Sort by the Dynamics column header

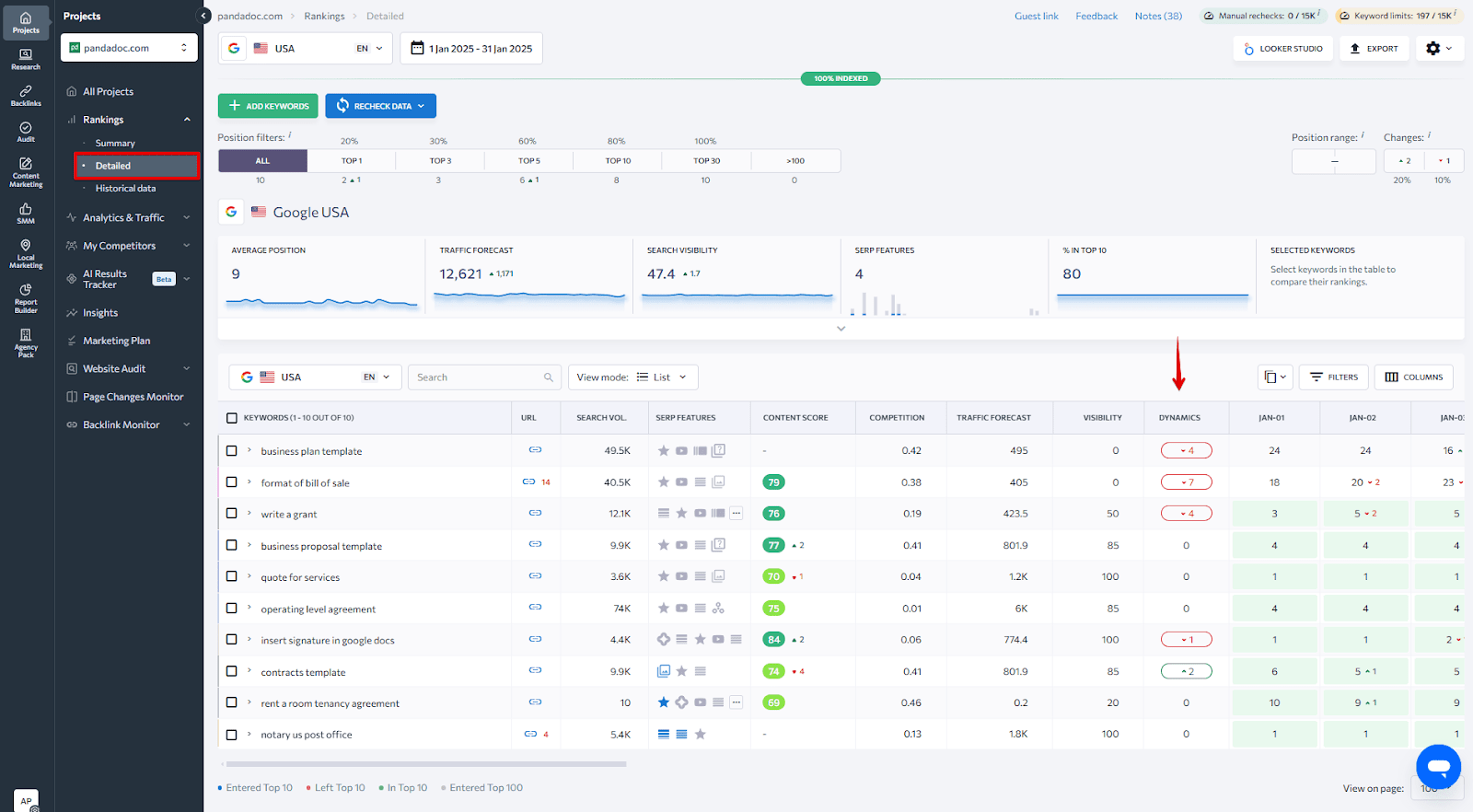click(x=1179, y=418)
